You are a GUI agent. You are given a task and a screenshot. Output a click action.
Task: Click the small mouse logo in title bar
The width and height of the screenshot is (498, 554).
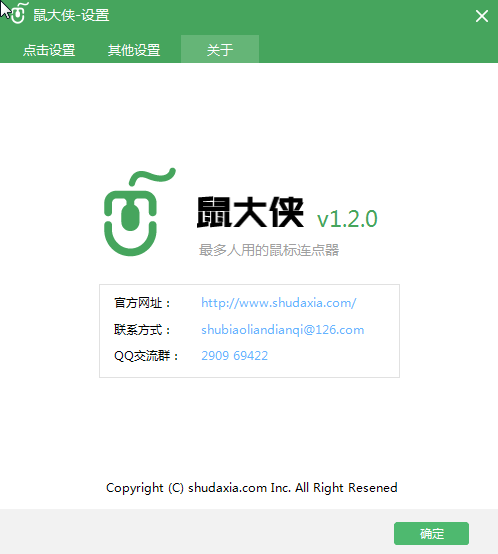coord(18,13)
